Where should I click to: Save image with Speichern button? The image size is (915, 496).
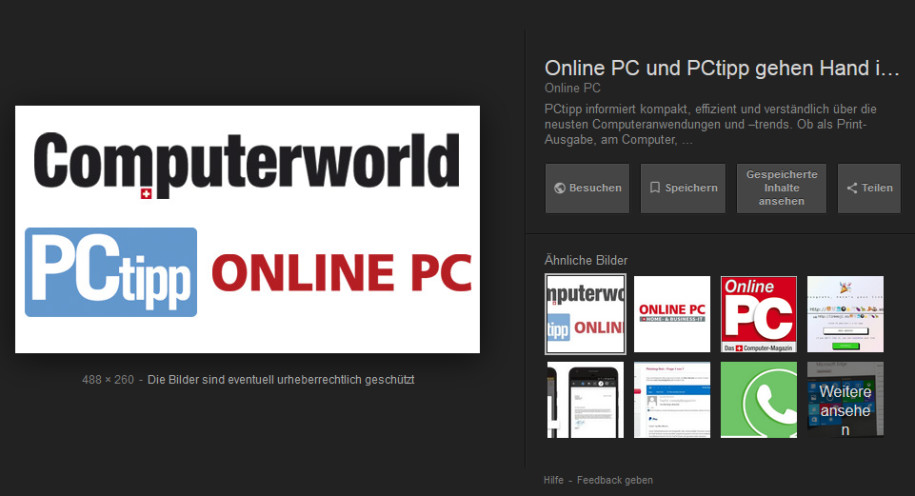683,188
